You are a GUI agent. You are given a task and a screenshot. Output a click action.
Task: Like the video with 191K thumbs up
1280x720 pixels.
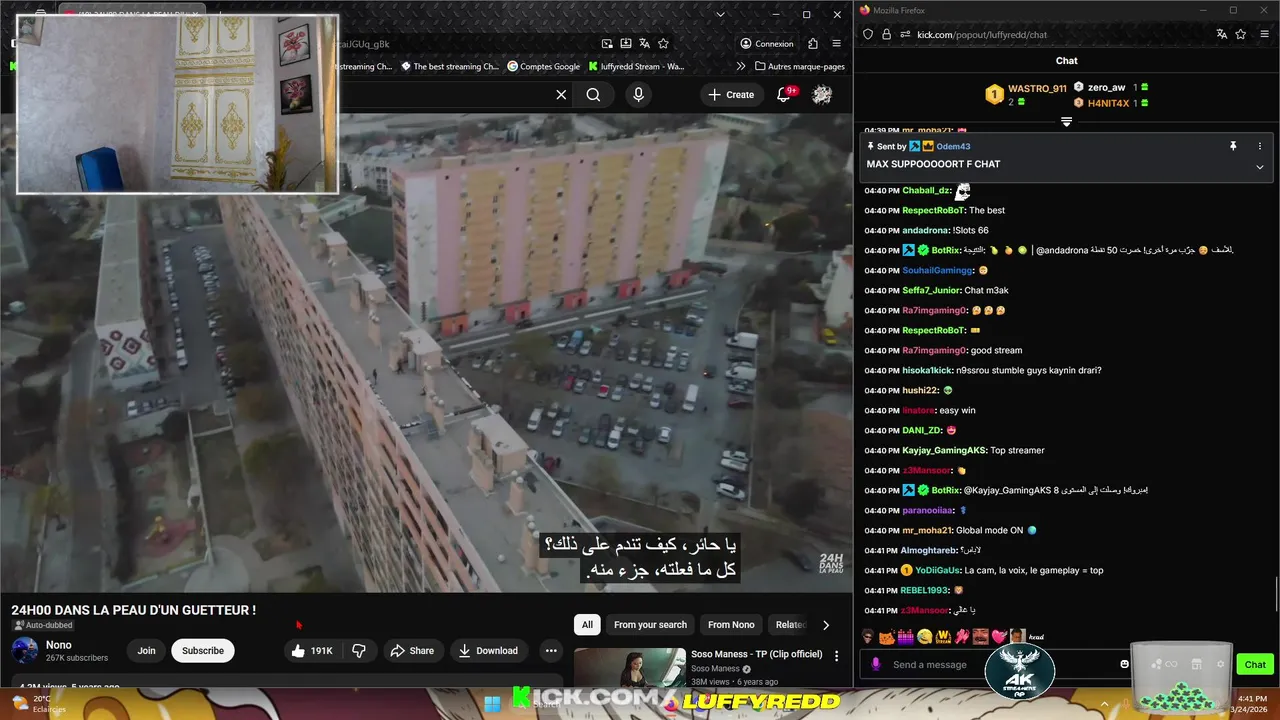(x=312, y=651)
